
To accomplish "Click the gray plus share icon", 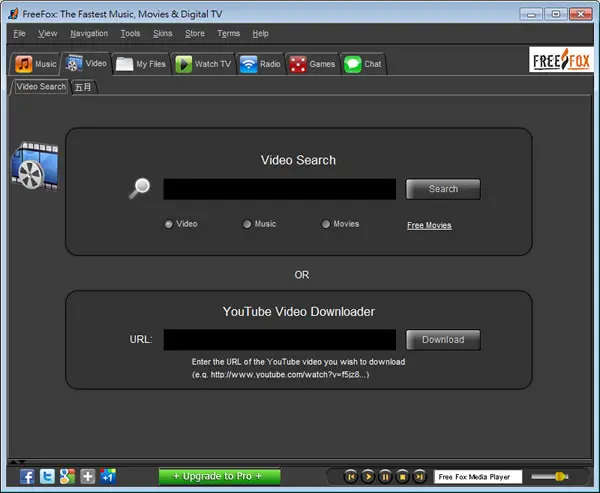I will tap(88, 477).
